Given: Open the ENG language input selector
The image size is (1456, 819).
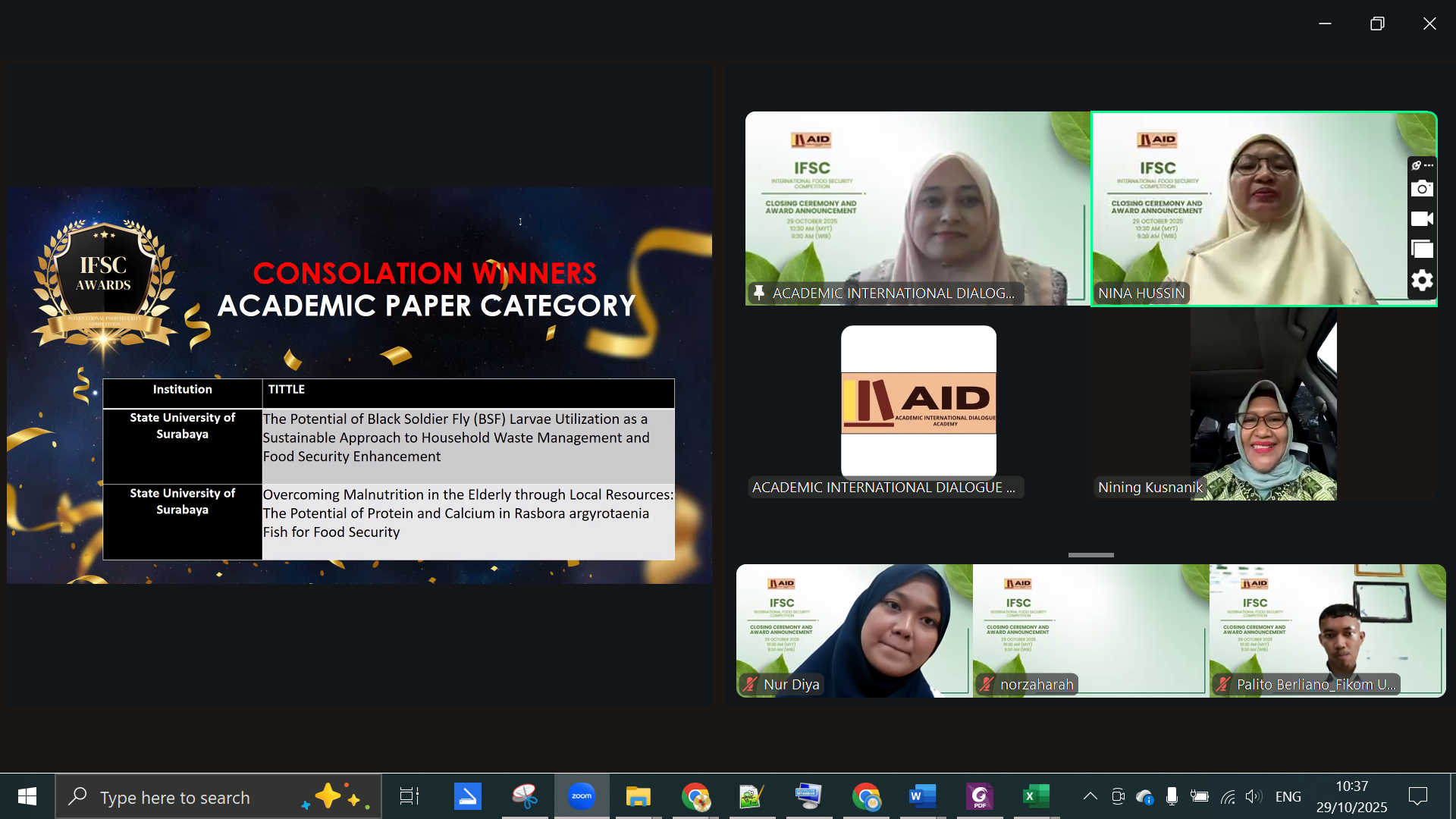Looking at the screenshot, I should (1288, 796).
